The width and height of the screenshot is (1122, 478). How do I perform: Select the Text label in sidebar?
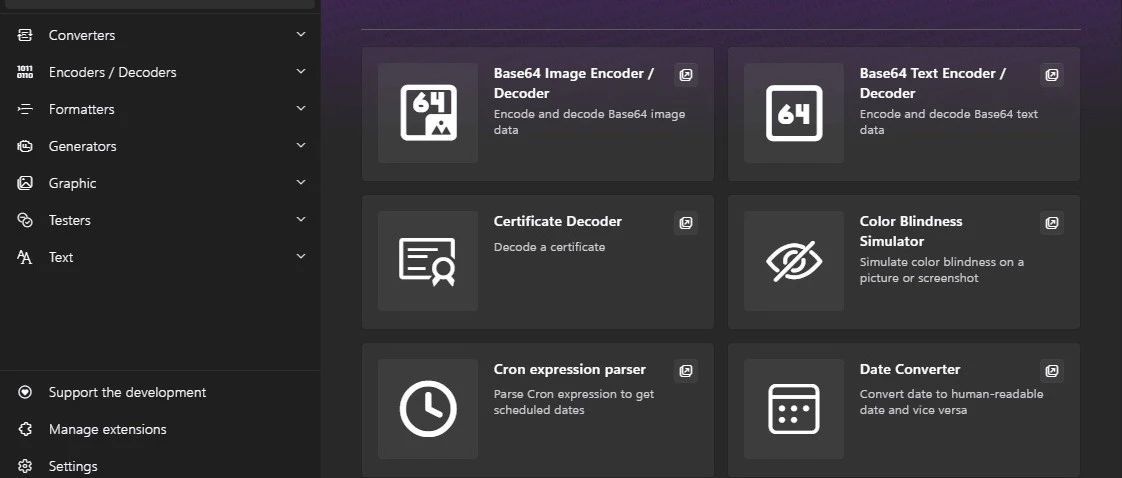(x=61, y=258)
